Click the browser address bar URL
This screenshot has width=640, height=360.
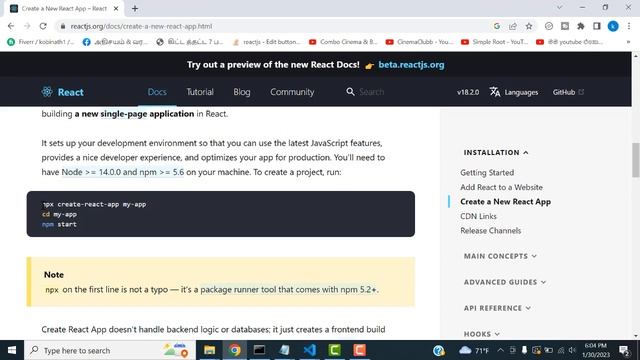[141, 26]
